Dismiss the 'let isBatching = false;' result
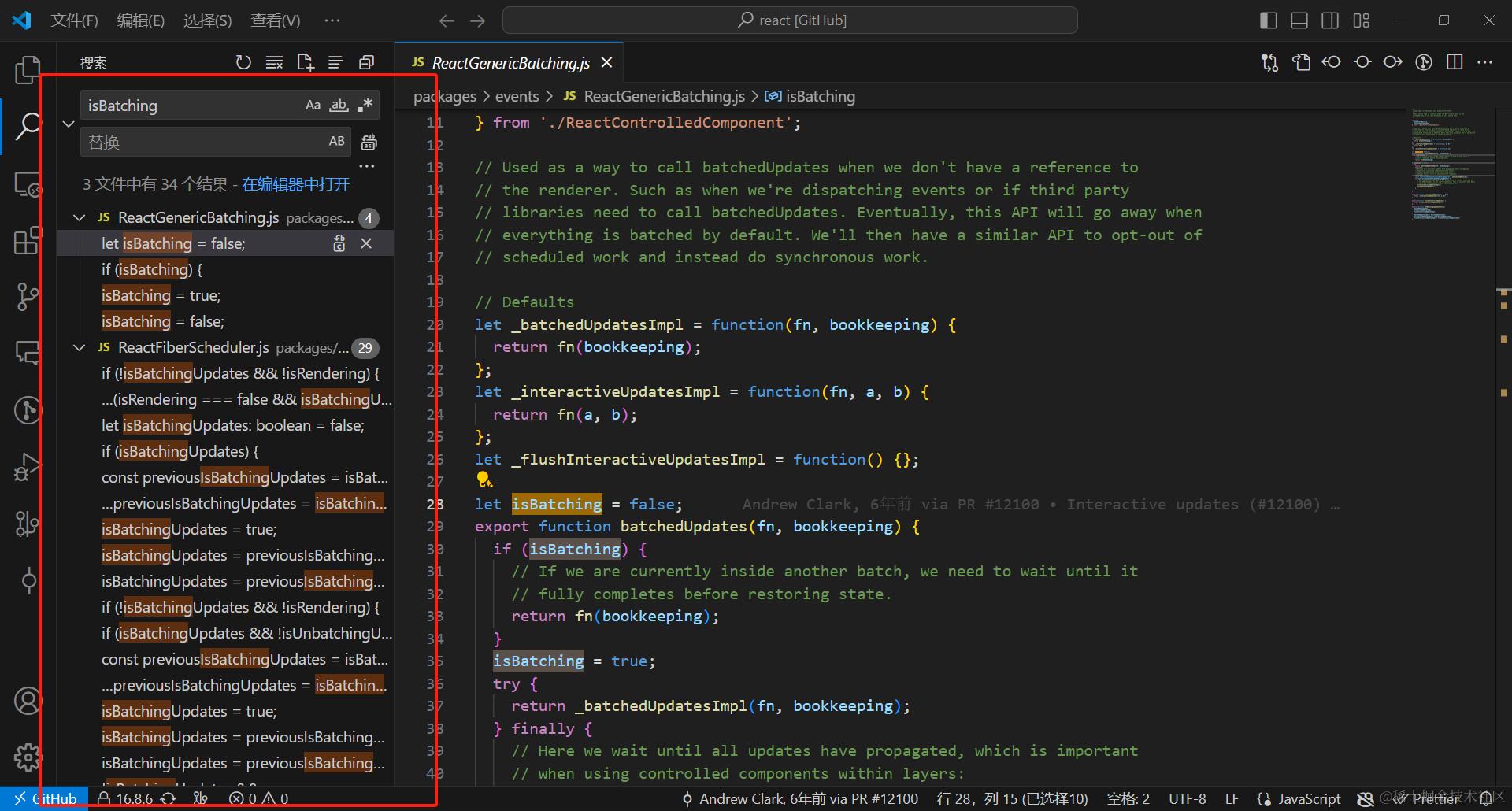Screen dimensions: 1512x811 click(x=366, y=243)
